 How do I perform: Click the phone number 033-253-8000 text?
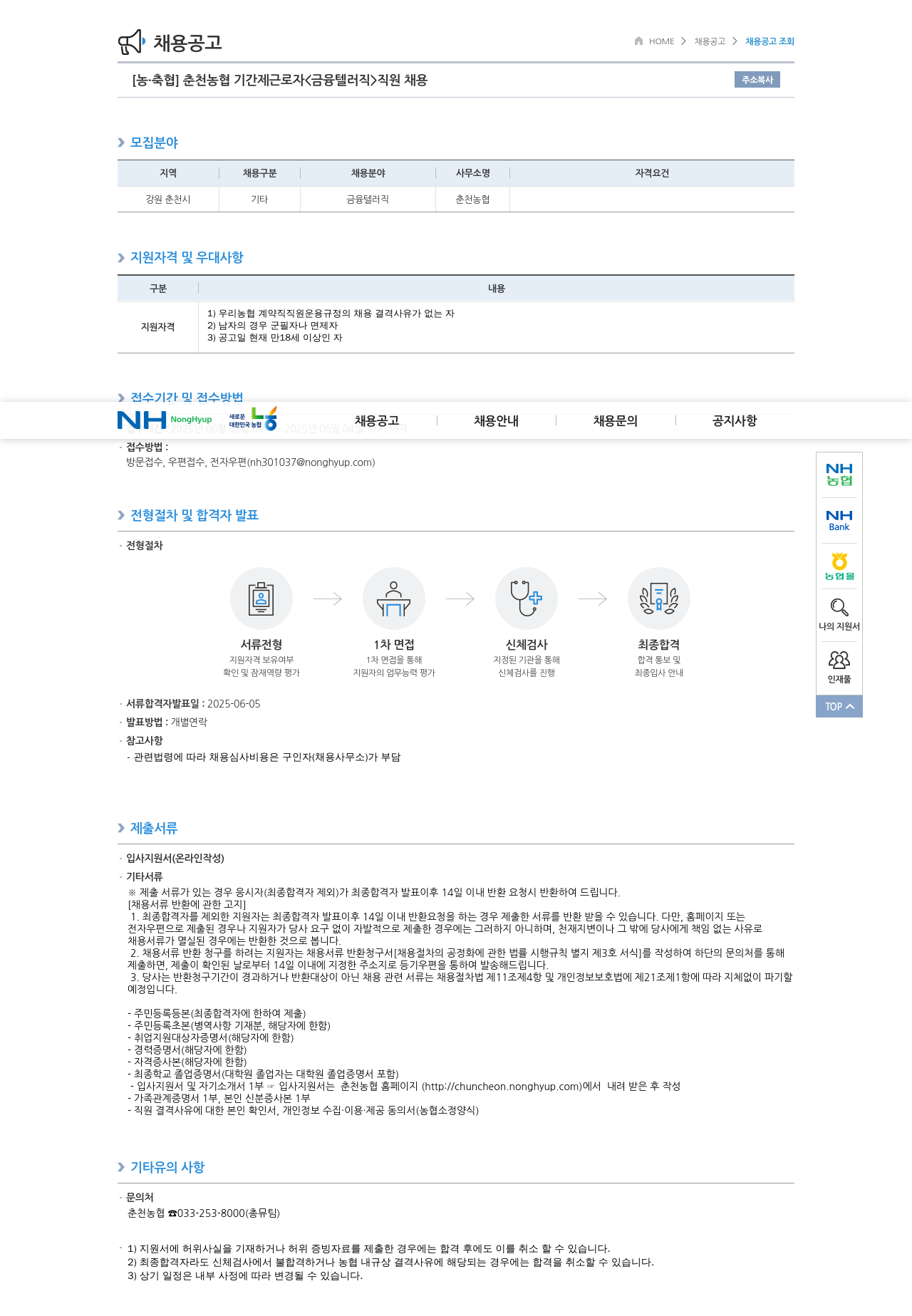click(212, 1213)
